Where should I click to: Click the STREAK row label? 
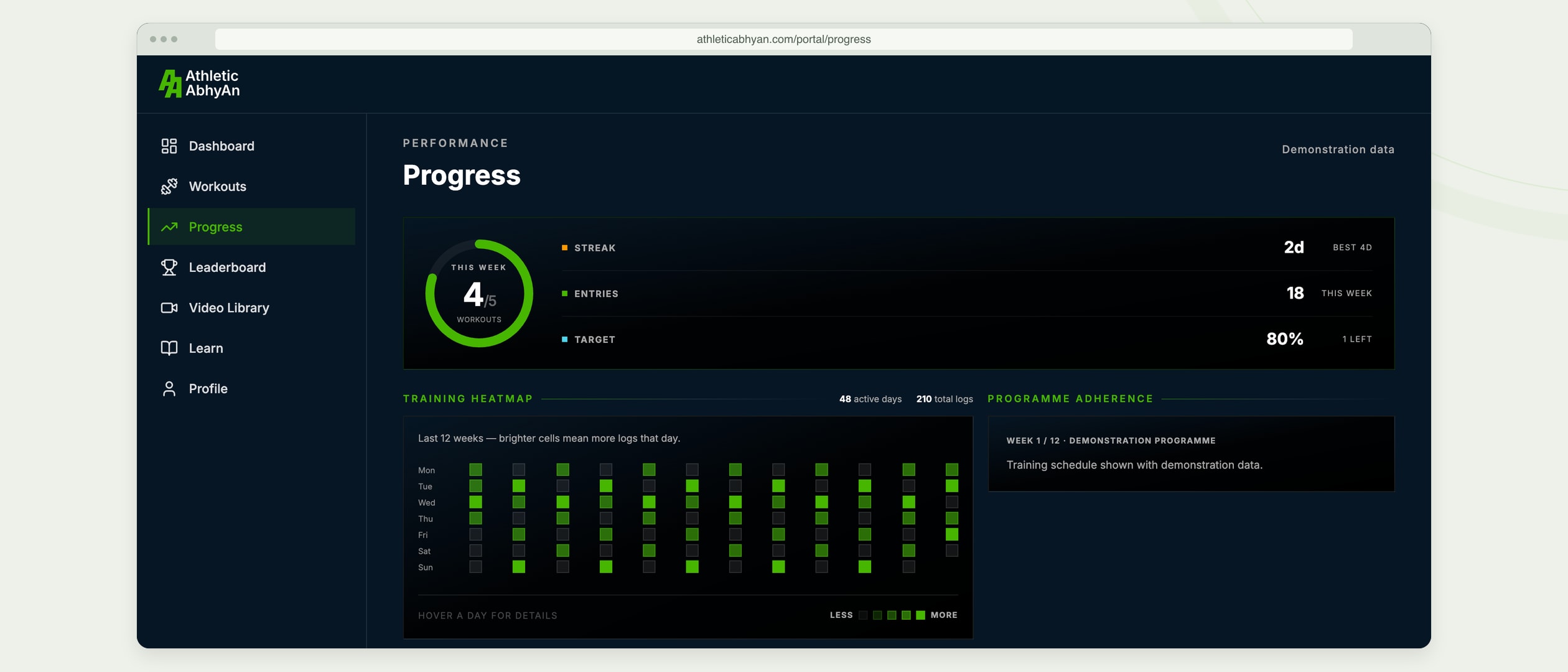[x=595, y=248]
